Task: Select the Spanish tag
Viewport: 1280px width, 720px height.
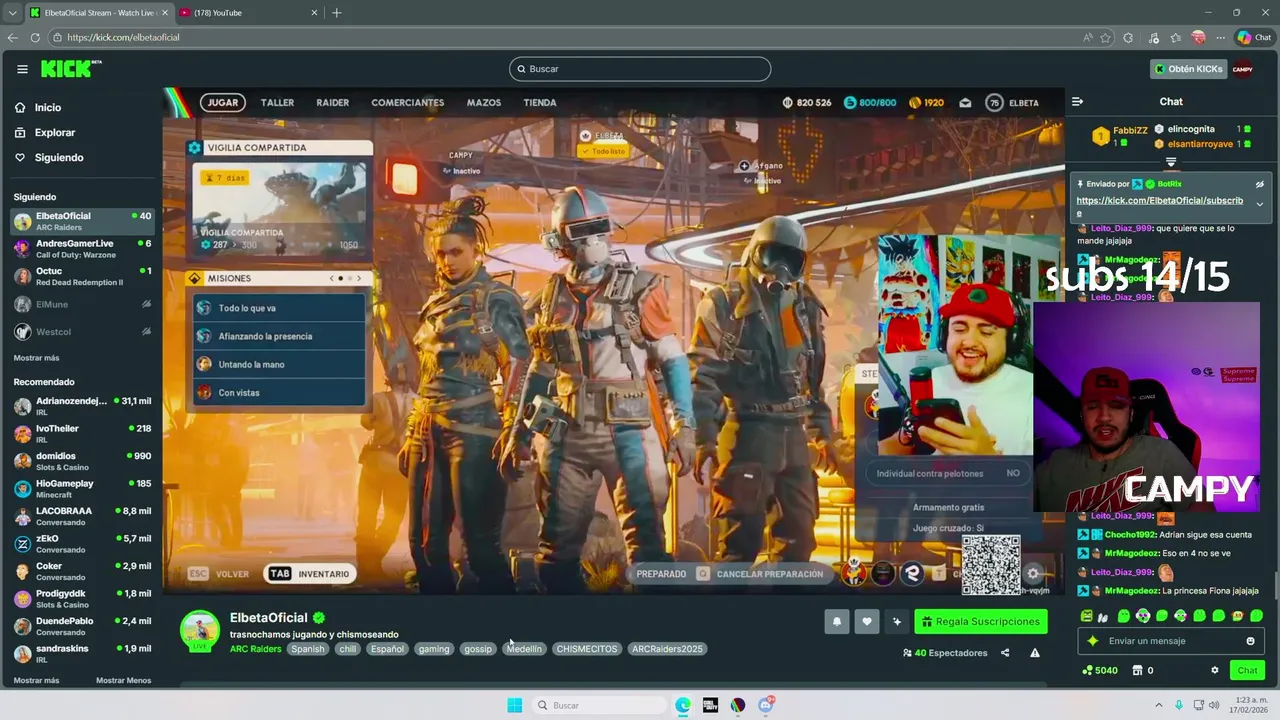Action: pos(308,649)
